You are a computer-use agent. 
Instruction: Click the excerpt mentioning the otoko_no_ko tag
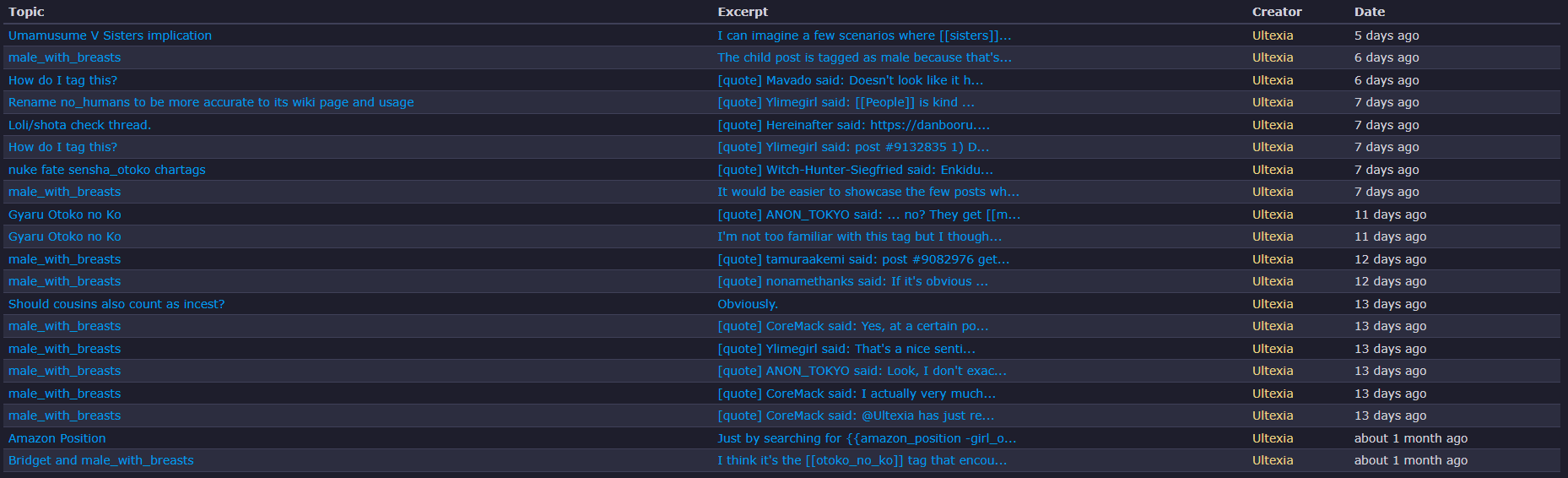(862, 460)
